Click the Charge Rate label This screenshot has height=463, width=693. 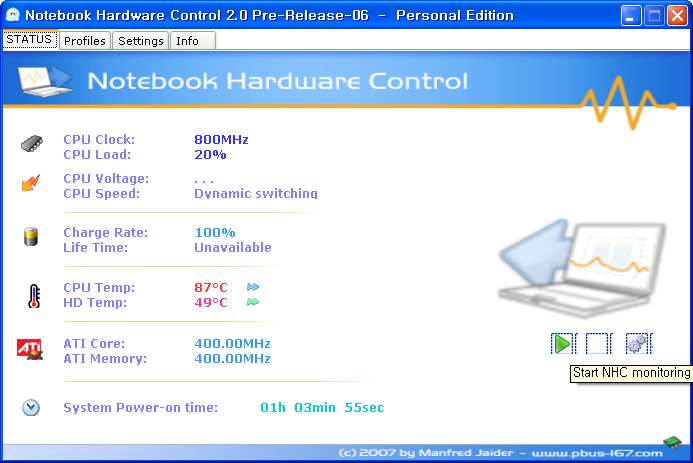(x=106, y=232)
